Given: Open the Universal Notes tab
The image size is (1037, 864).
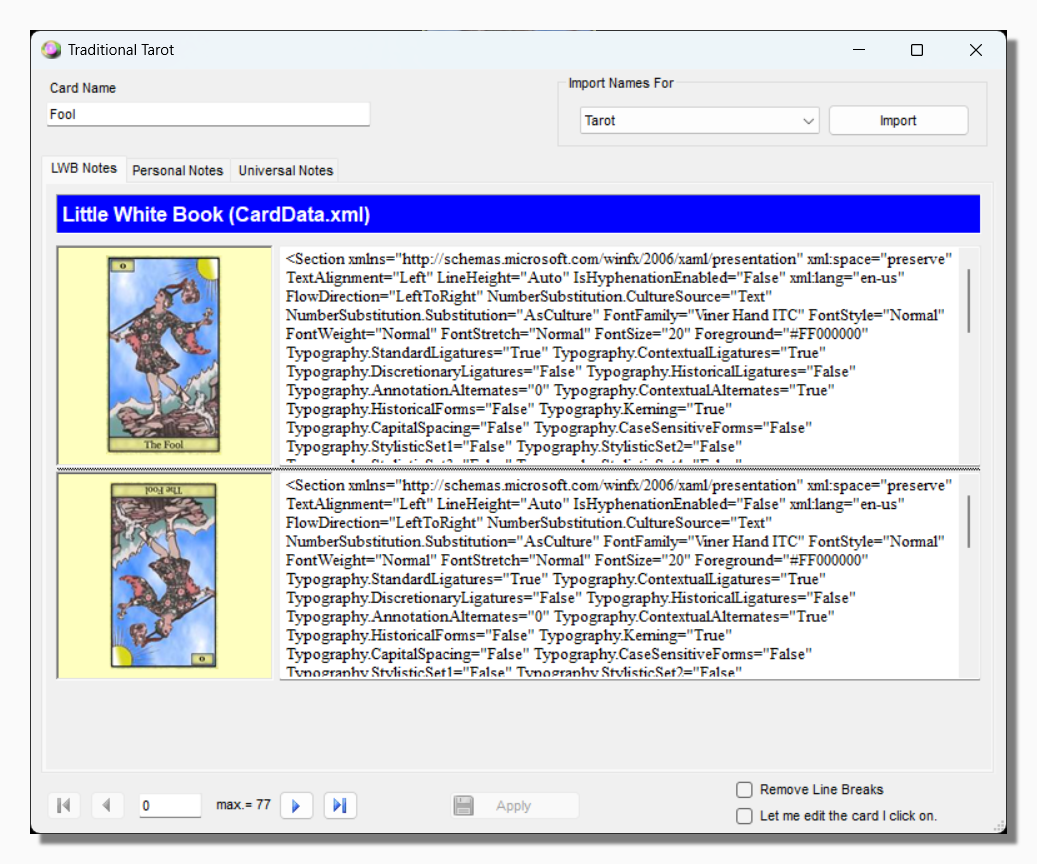Looking at the screenshot, I should [x=286, y=170].
